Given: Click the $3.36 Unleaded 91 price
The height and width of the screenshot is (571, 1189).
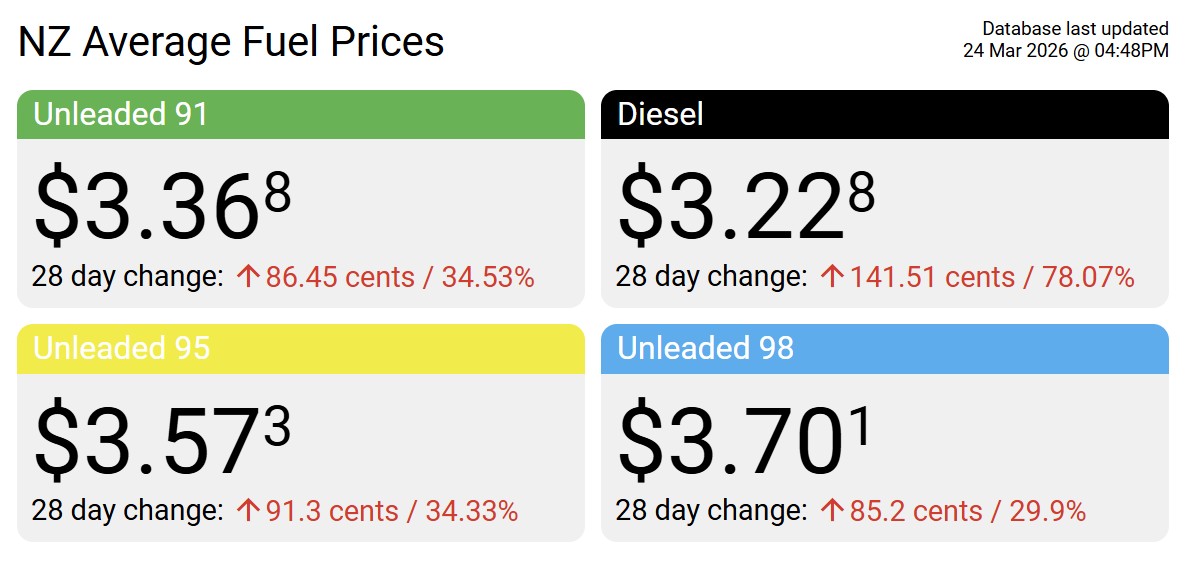Looking at the screenshot, I should tap(162, 207).
